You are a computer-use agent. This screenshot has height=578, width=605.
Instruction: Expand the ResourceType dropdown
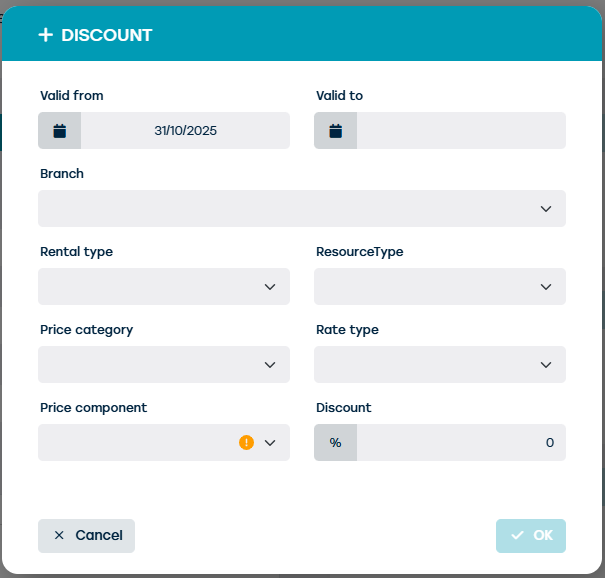pyautogui.click(x=545, y=287)
